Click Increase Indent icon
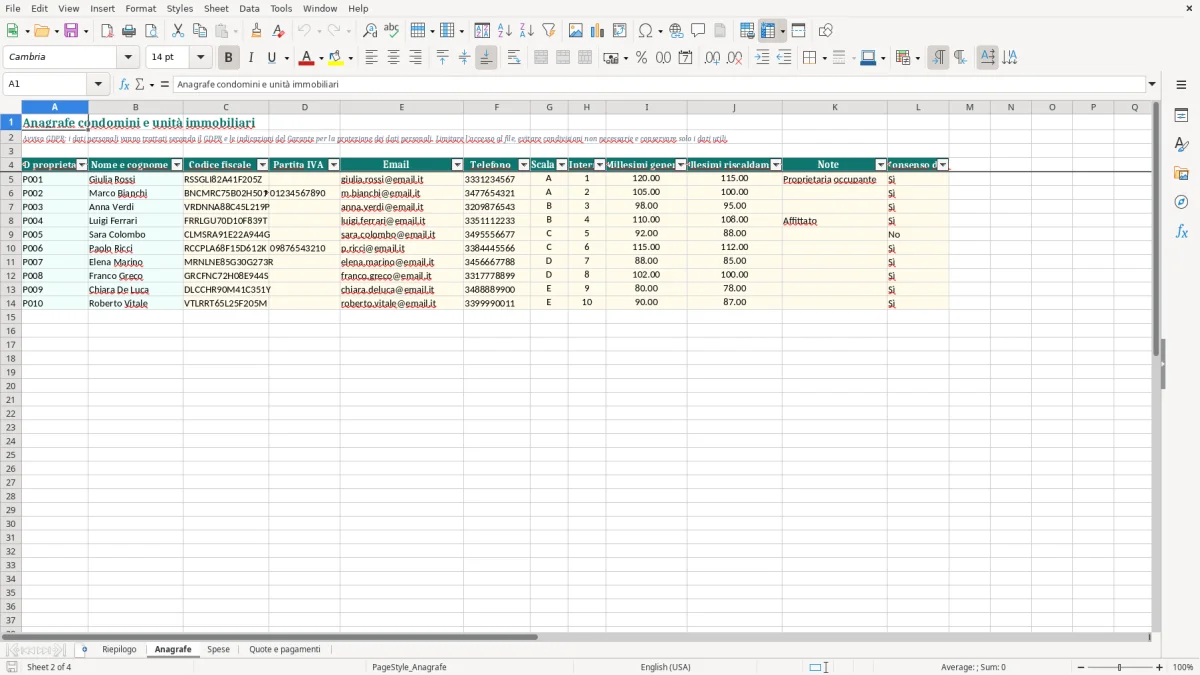This screenshot has width=1200, height=675. click(x=762, y=58)
